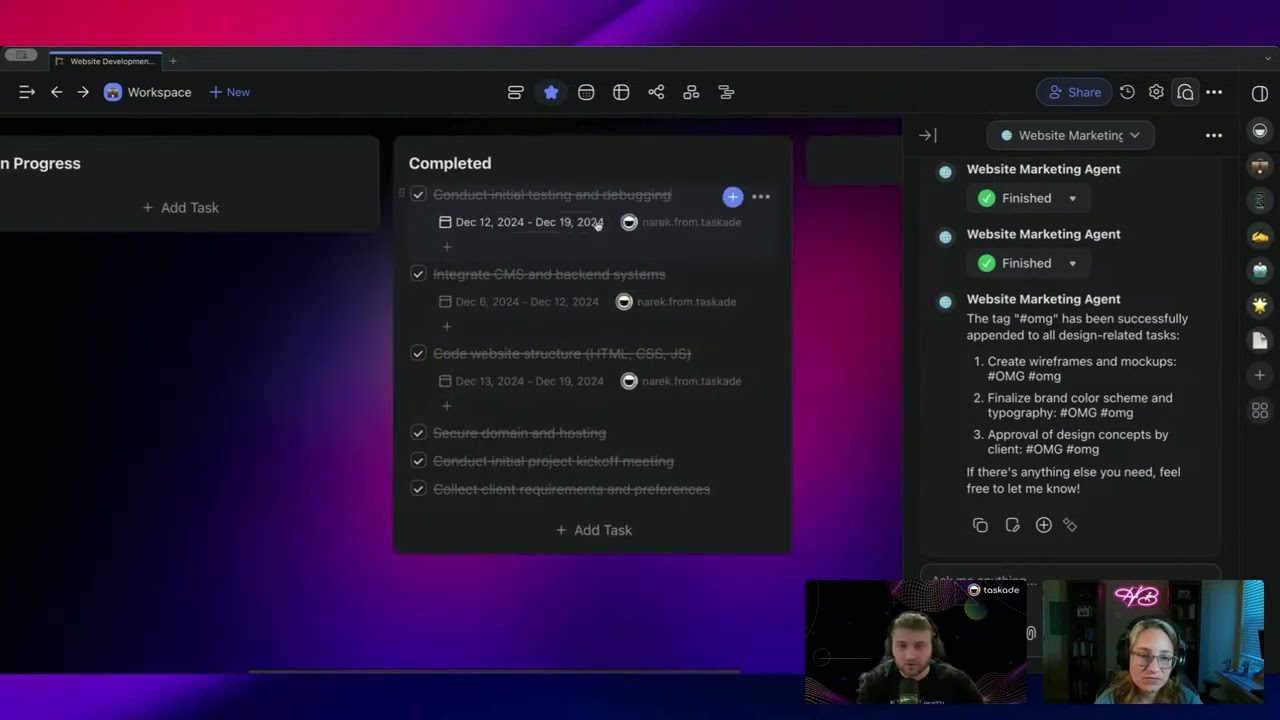Viewport: 1280px width, 720px height.
Task: Open project settings gear icon
Action: (1156, 92)
